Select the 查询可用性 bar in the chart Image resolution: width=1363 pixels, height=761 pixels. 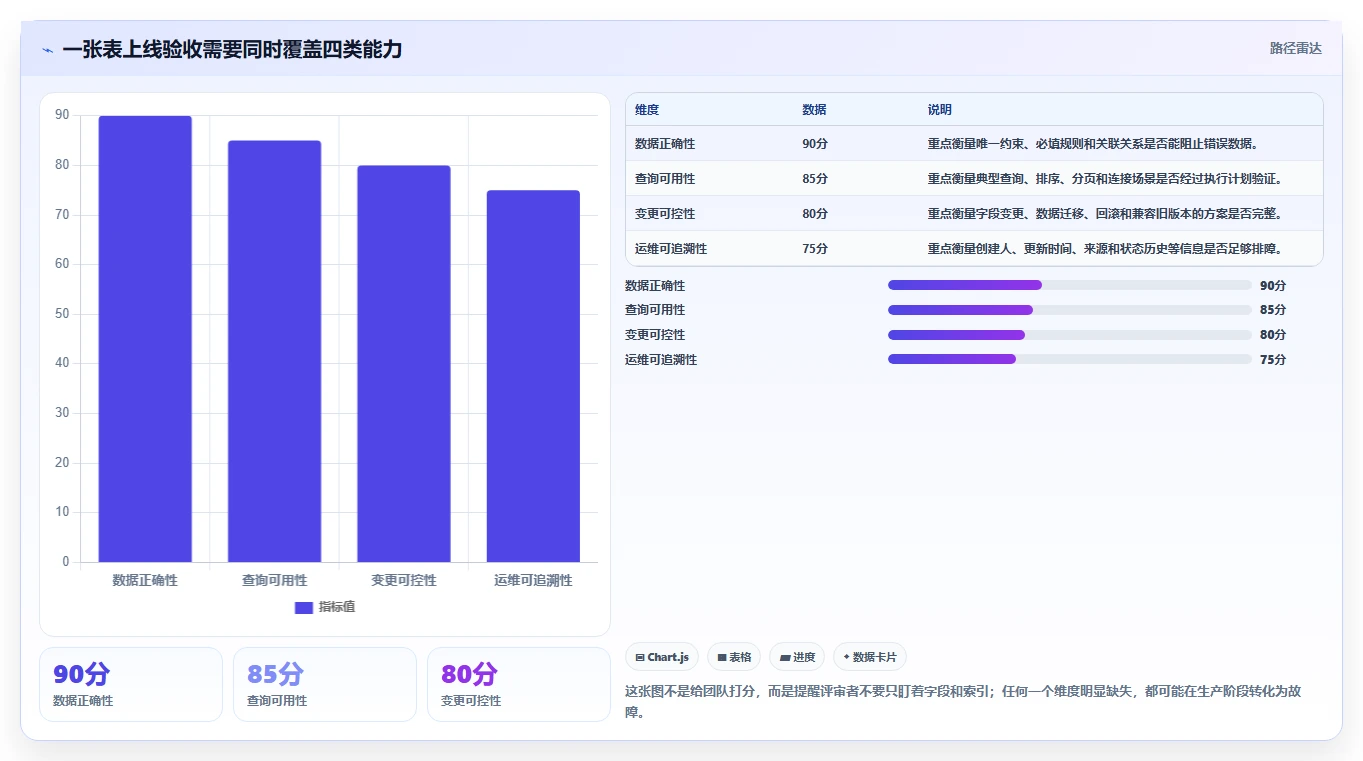tap(274, 351)
